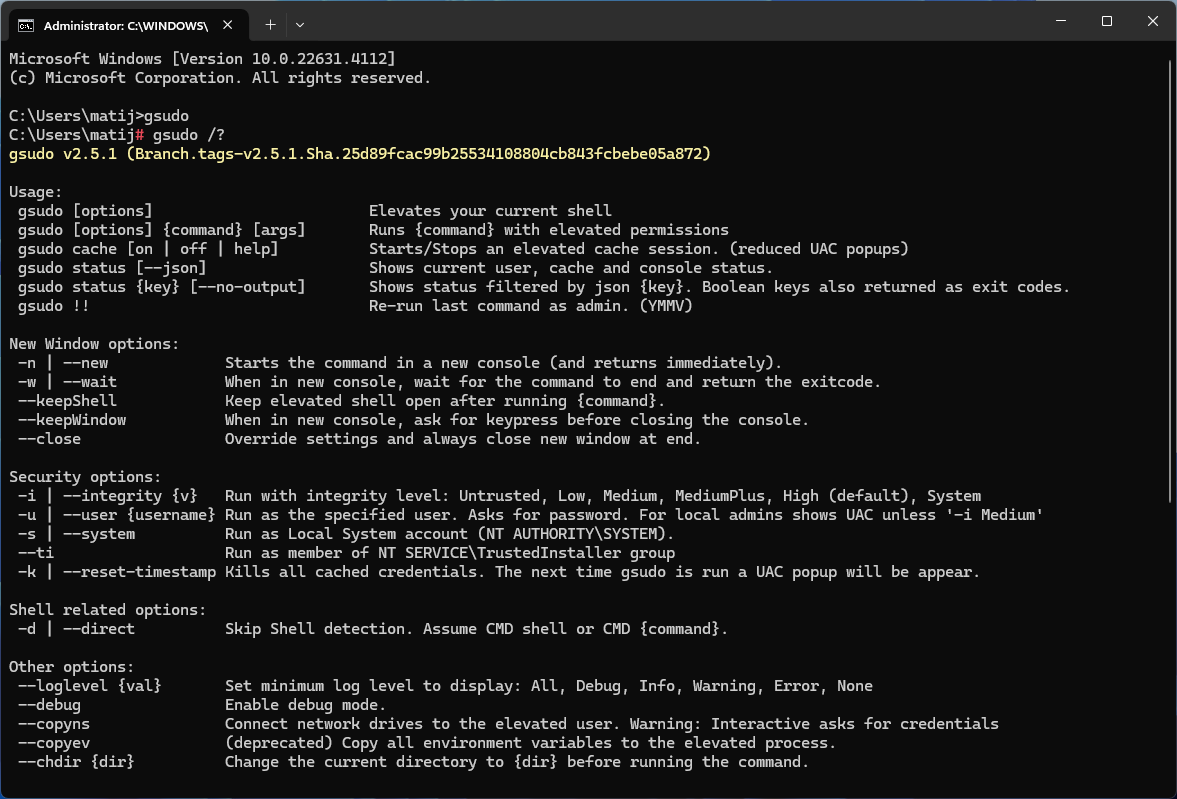Image resolution: width=1177 pixels, height=799 pixels.
Task: Minimize the terminal window
Action: tap(1061, 21)
